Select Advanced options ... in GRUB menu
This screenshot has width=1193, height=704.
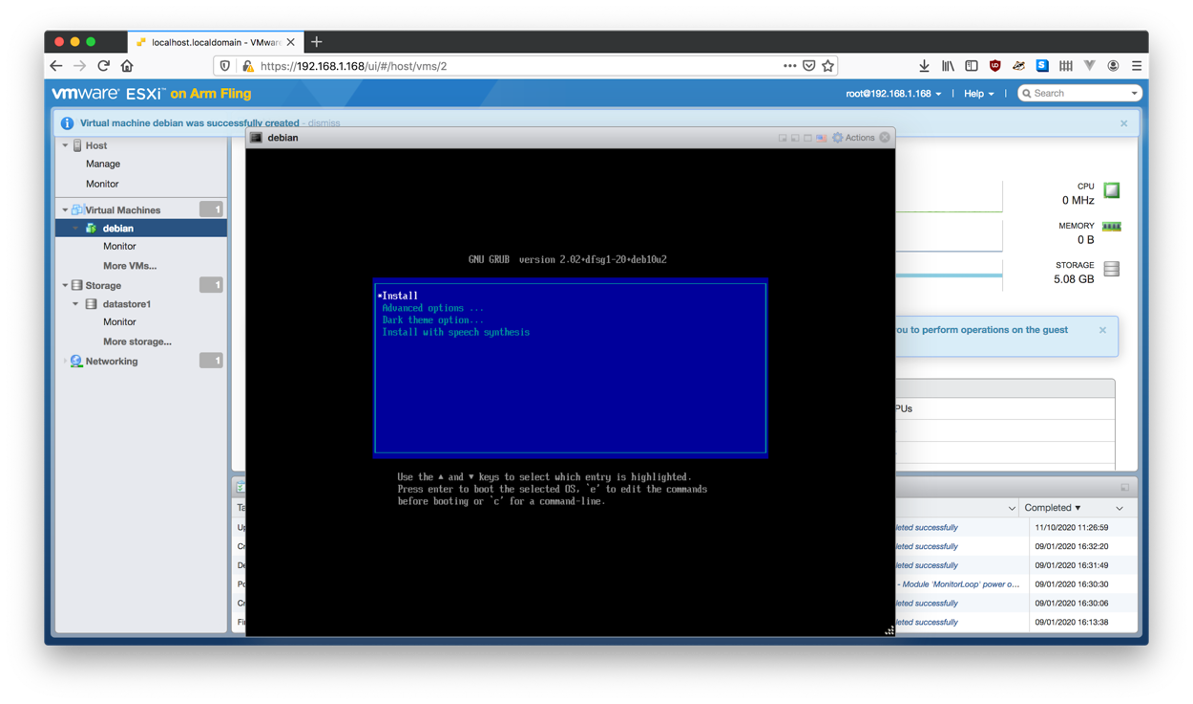click(x=432, y=308)
